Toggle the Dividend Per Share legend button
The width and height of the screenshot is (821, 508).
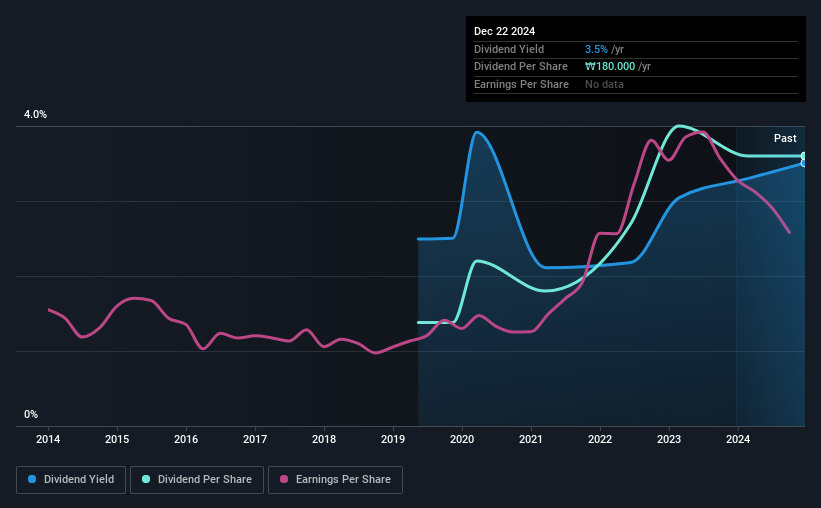pos(197,480)
